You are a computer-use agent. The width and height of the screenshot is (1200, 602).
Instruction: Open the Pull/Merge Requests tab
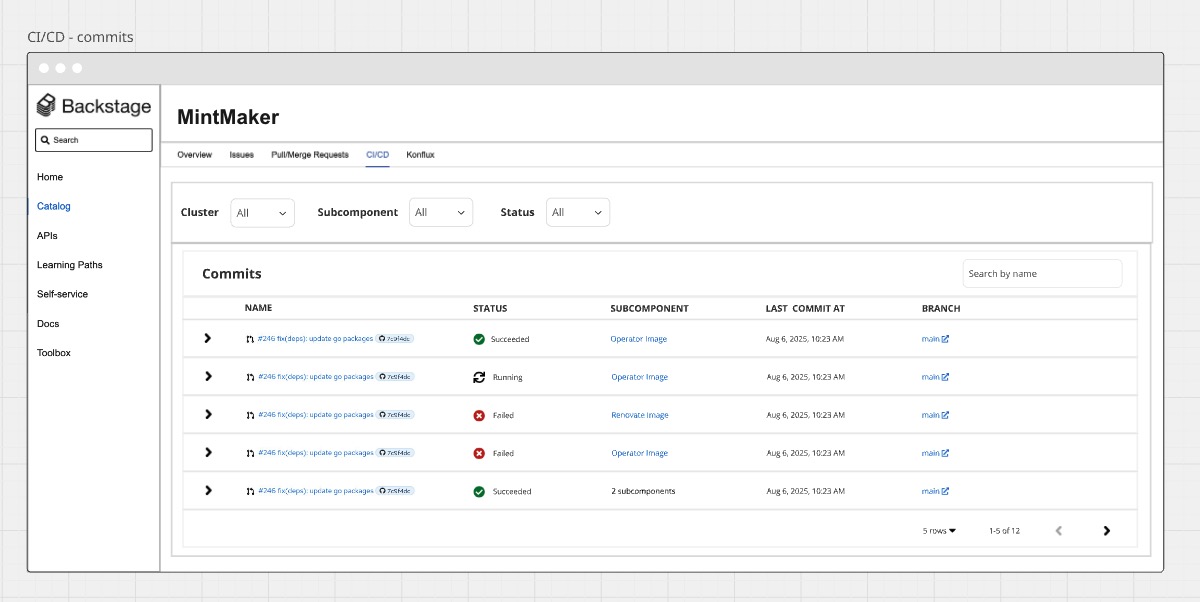(x=310, y=155)
